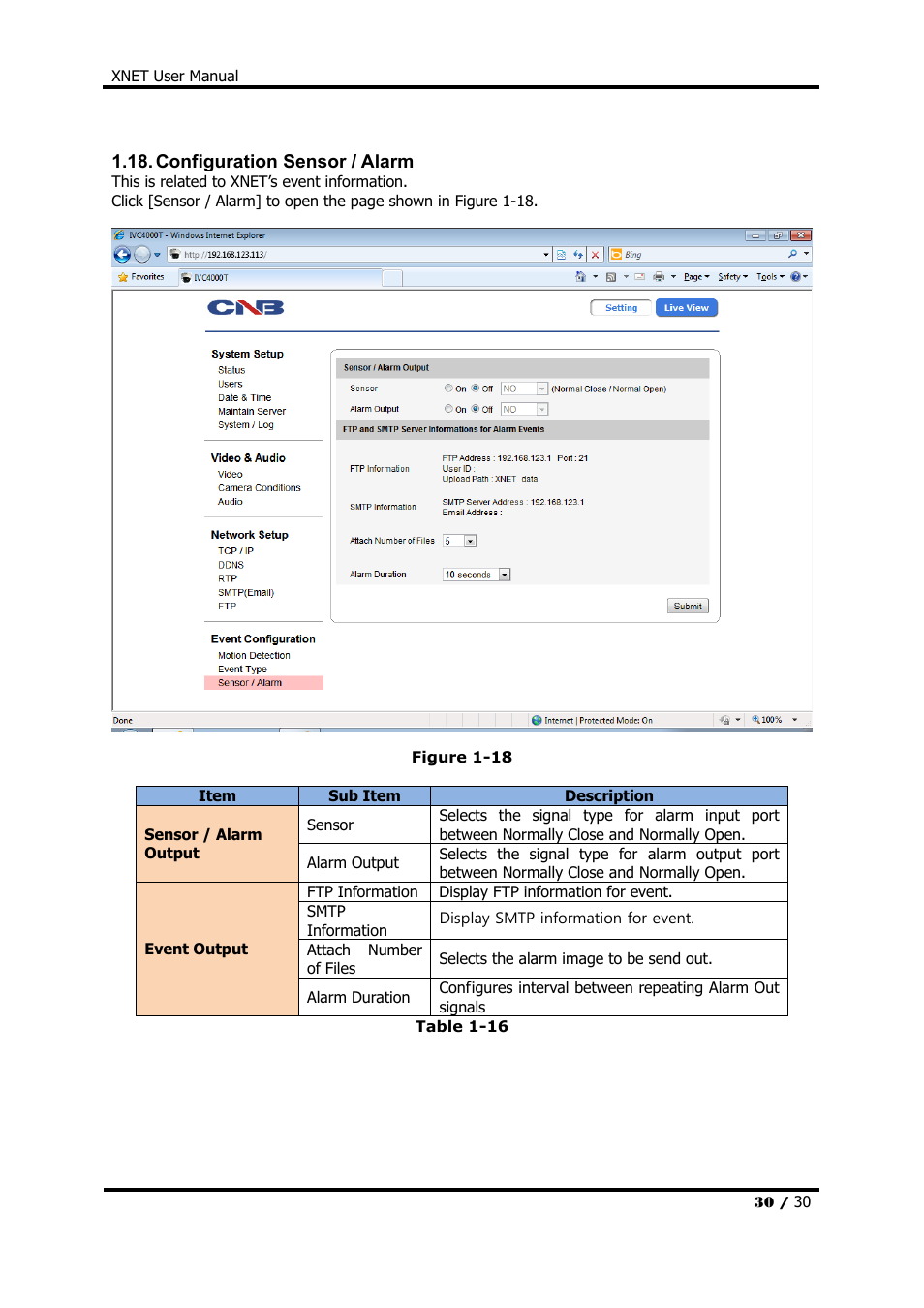This screenshot has width=924, height=1308.
Task: Click the Submit button
Action: click(688, 607)
